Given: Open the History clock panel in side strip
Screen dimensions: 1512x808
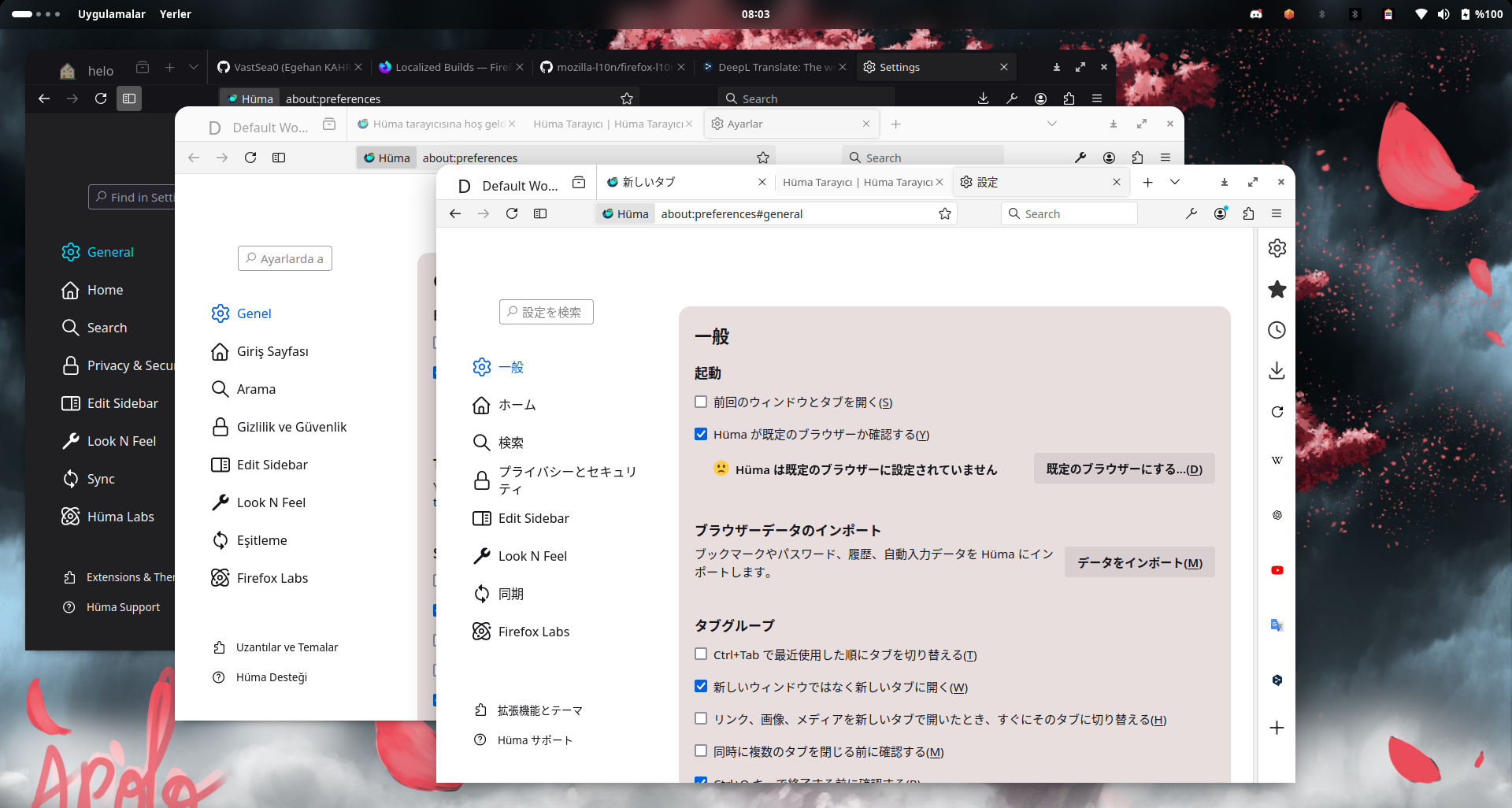Looking at the screenshot, I should tap(1277, 330).
